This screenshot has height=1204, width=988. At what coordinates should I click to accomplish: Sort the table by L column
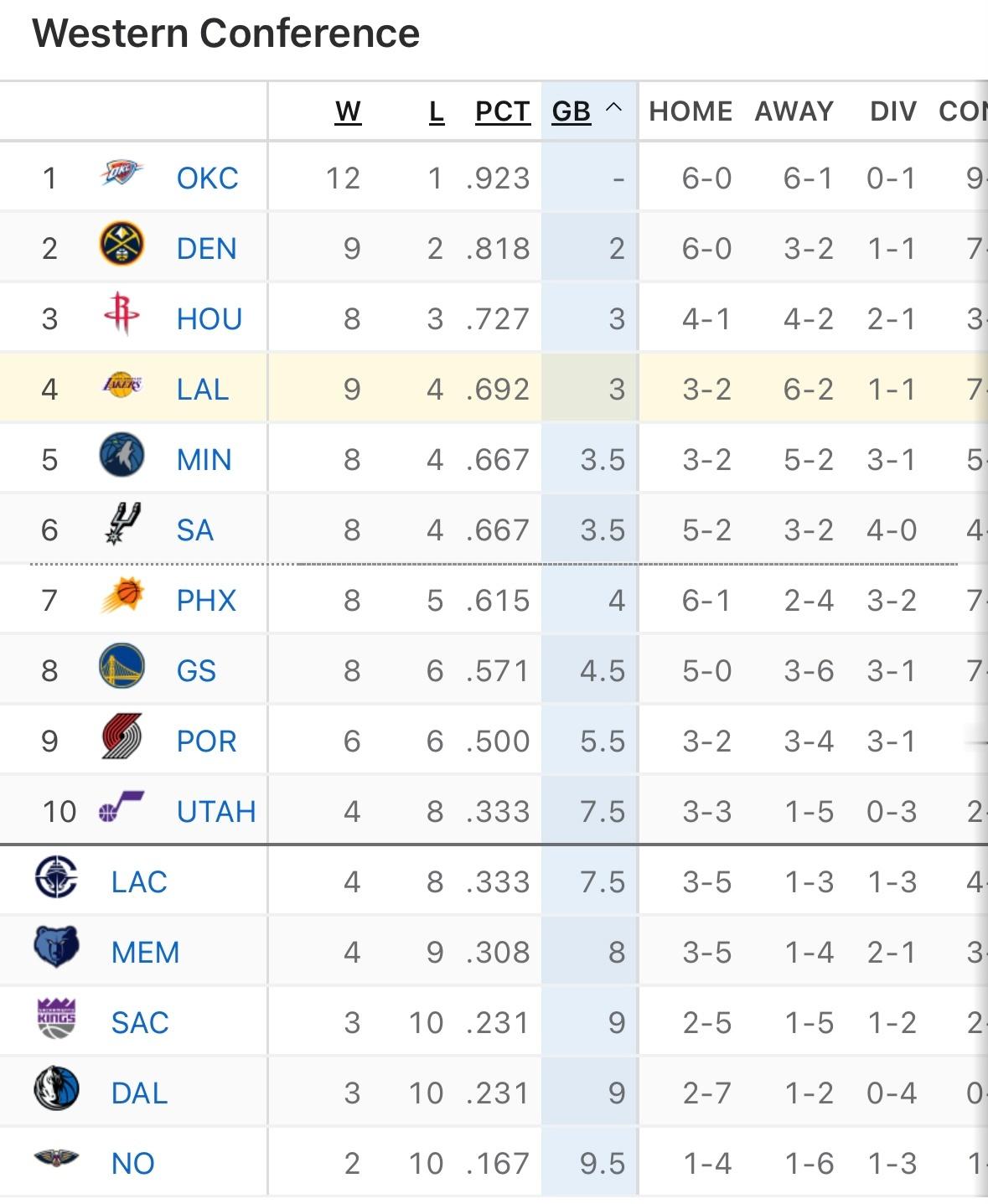click(x=436, y=111)
